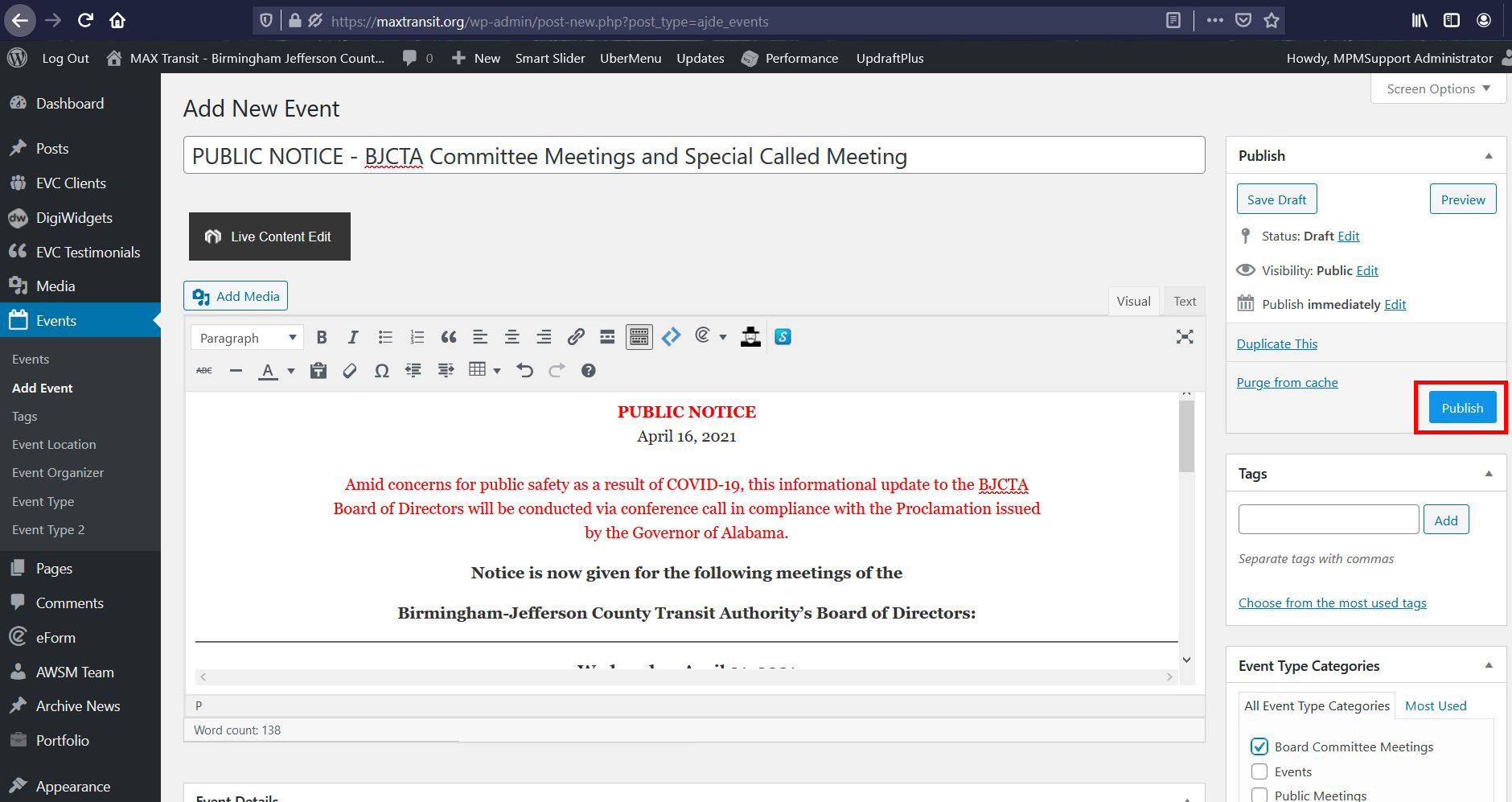
Task: Click the Tags input field
Action: tap(1329, 519)
